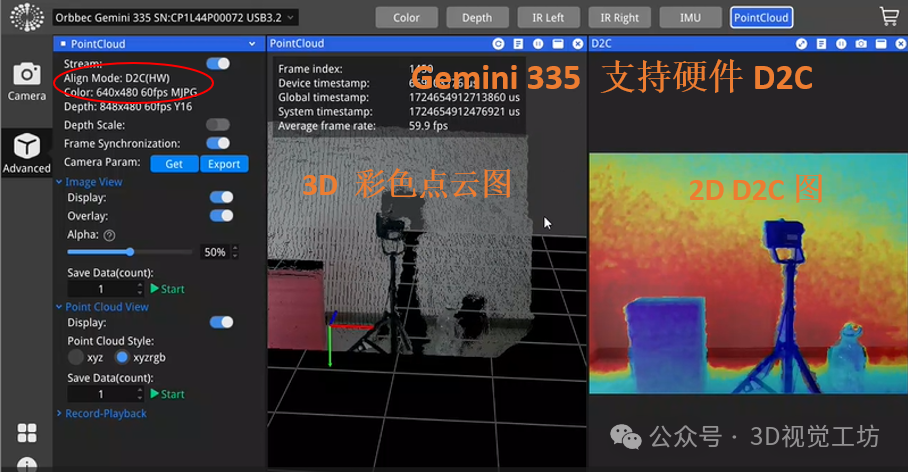Pause the PointCloud panel stream
The image size is (908, 472).
[538, 43]
